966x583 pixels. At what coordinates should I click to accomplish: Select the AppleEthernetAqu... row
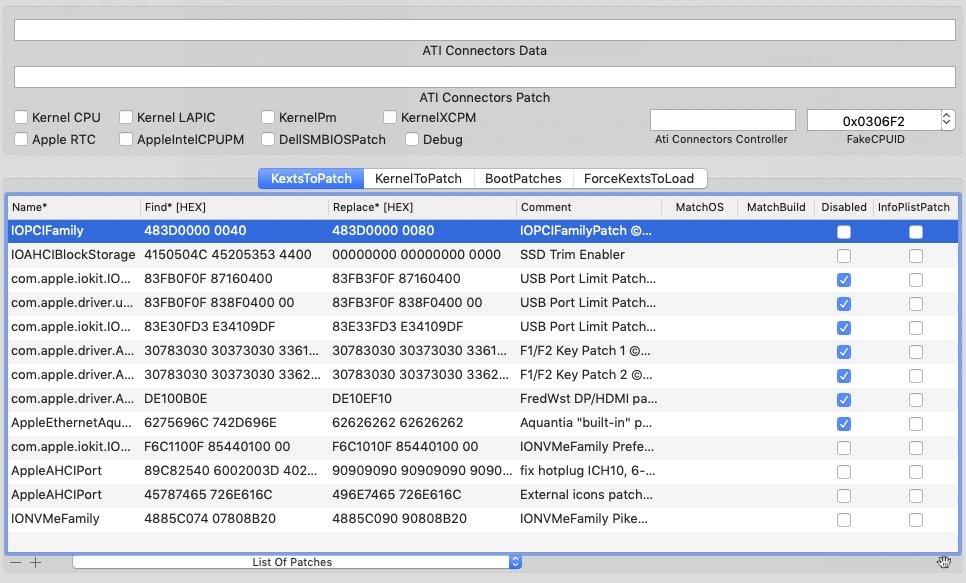(x=482, y=423)
